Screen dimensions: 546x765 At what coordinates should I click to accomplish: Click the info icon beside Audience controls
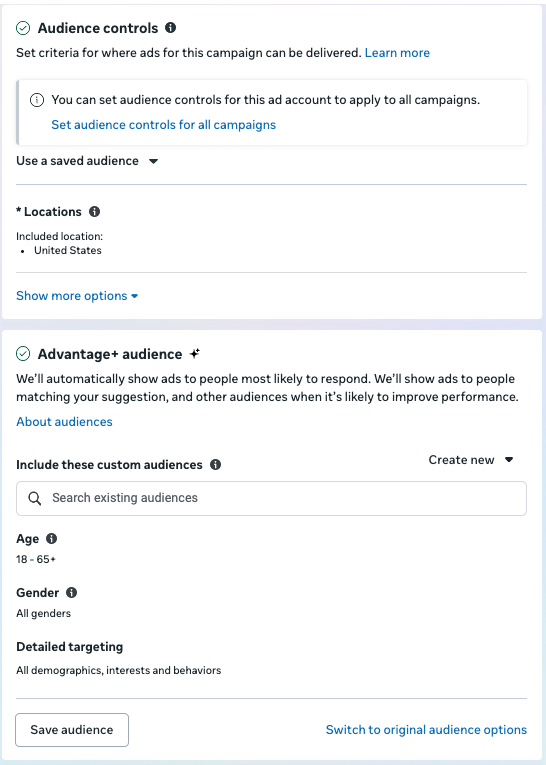[x=170, y=28]
